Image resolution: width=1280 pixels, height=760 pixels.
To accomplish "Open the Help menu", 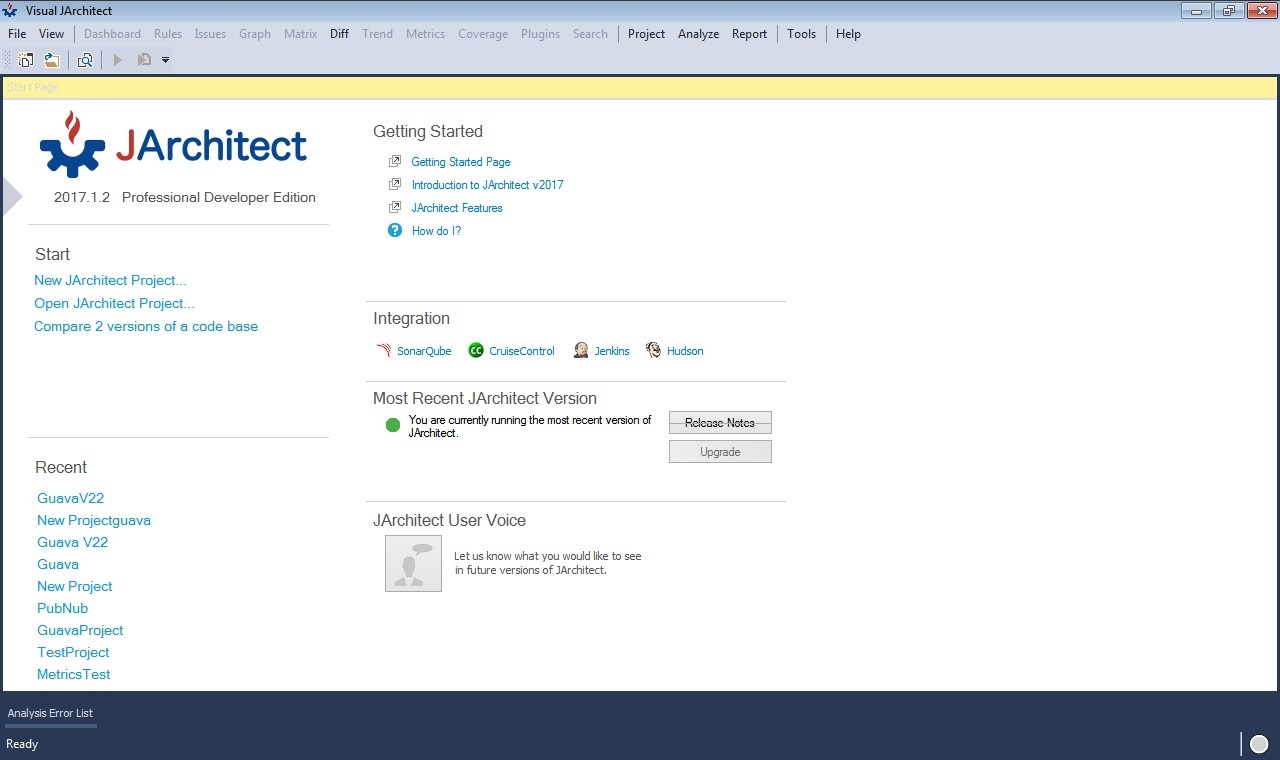I will tap(848, 33).
